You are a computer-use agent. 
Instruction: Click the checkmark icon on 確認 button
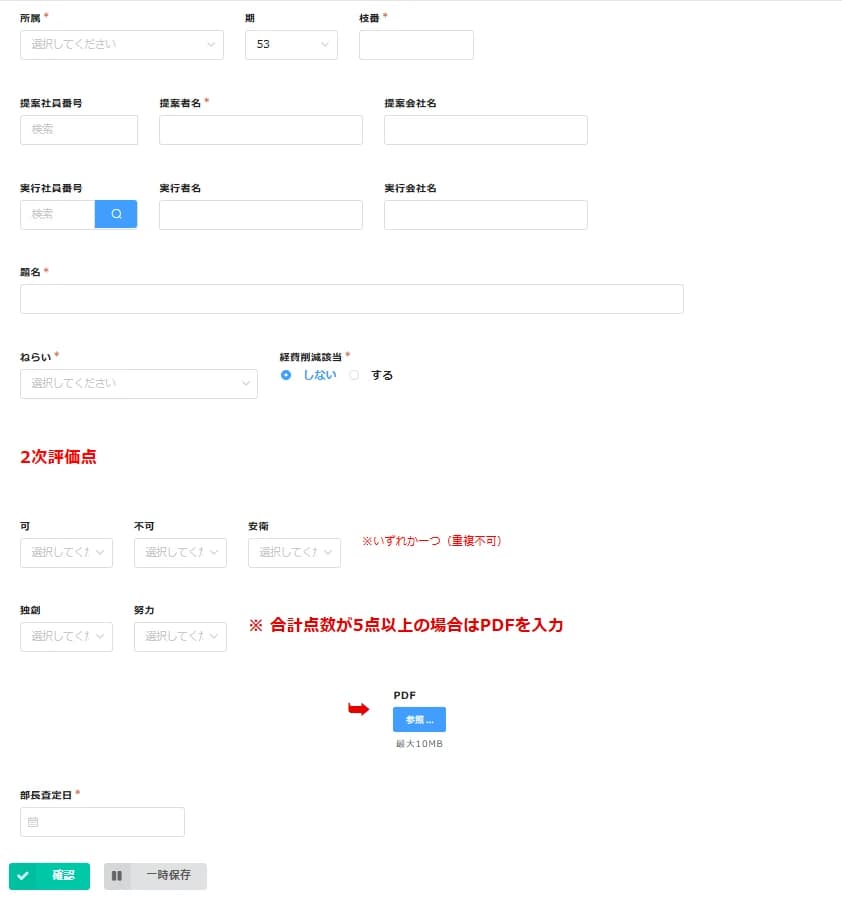point(23,875)
